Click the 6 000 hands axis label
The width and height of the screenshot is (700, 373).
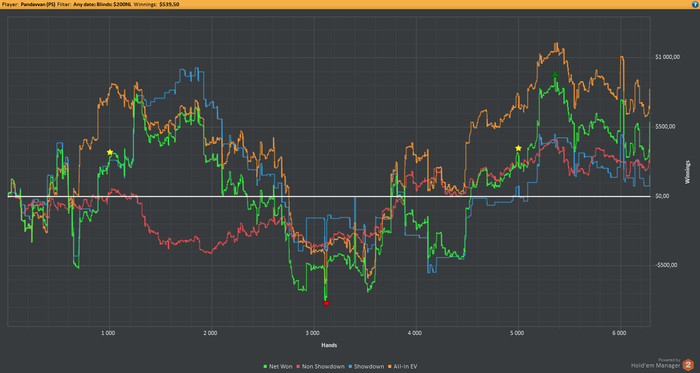pyautogui.click(x=620, y=333)
